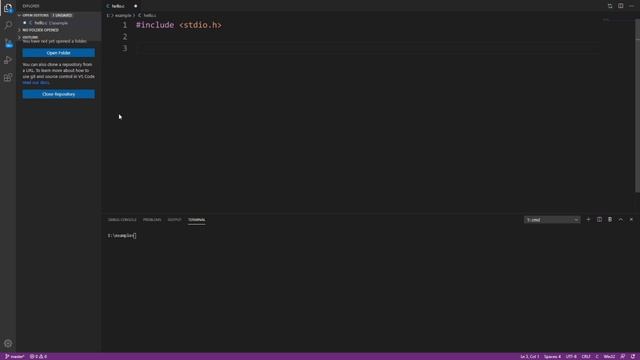Viewport: 640px width, 360px height.
Task: Open the read our docs link
Action: (36, 82)
